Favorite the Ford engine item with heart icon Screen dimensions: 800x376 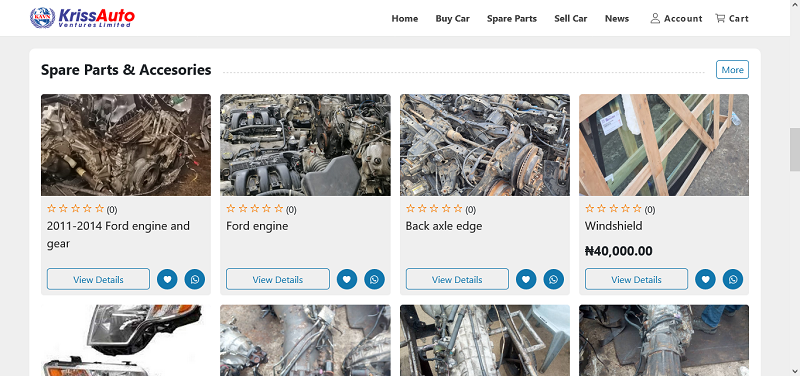point(347,279)
